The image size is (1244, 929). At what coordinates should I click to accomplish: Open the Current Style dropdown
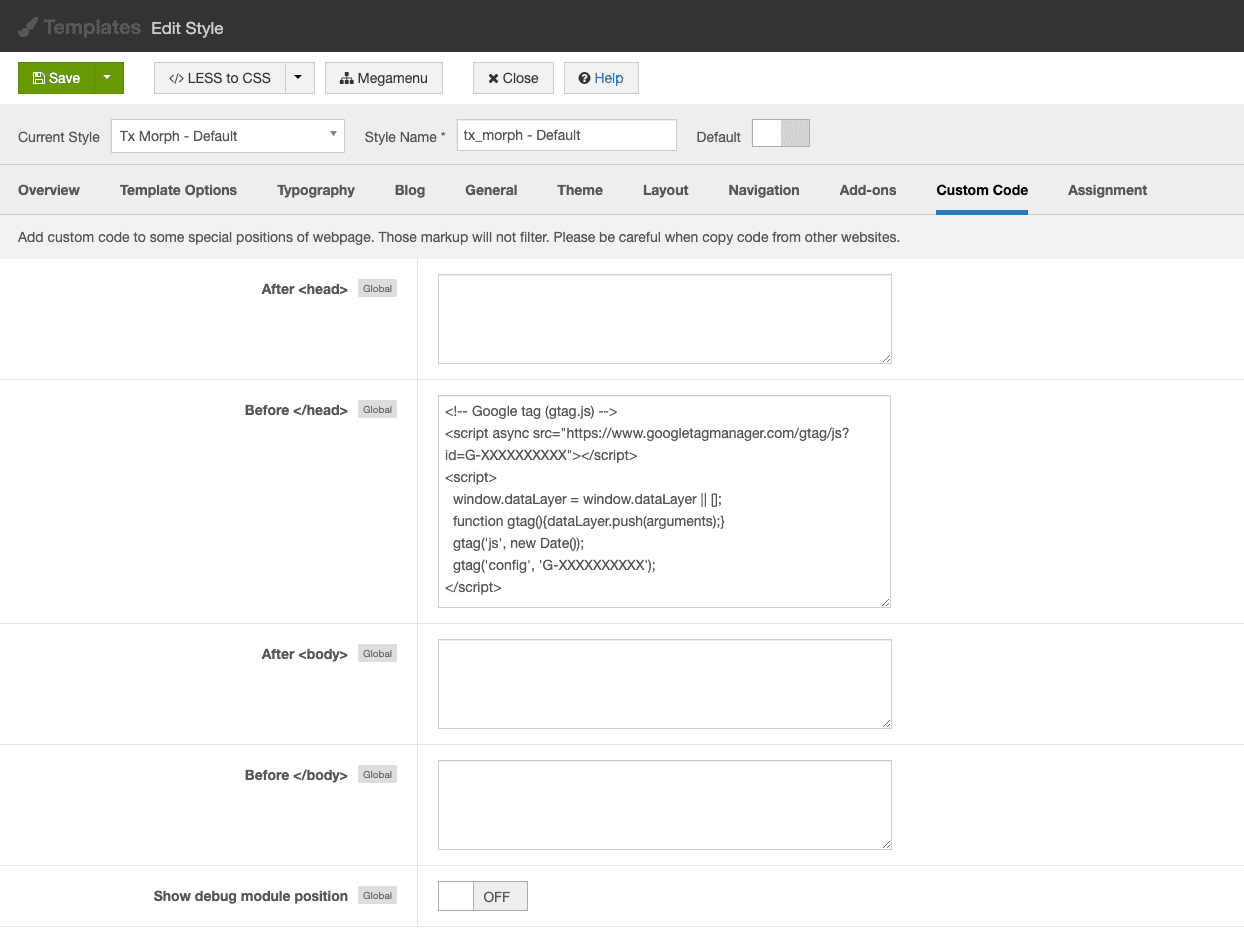click(228, 136)
